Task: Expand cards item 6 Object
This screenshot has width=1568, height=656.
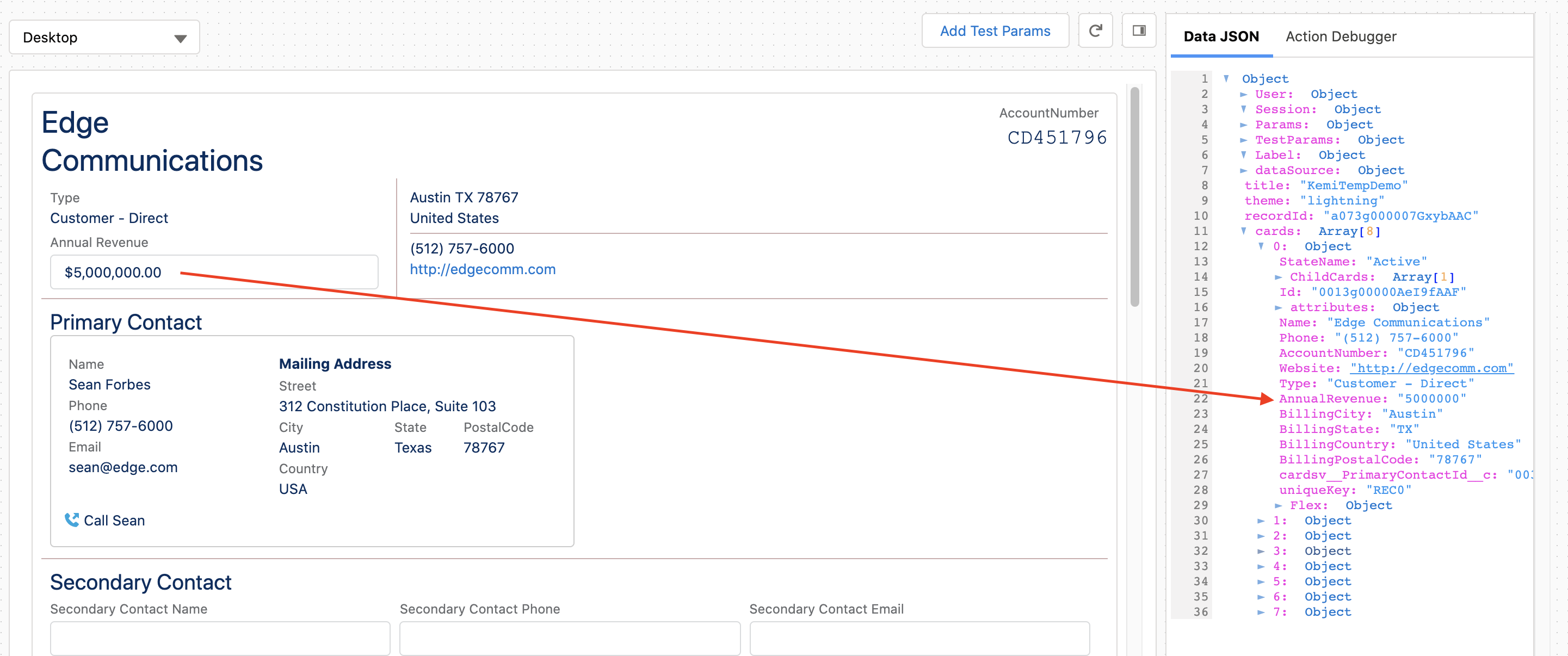Action: coord(1261,597)
